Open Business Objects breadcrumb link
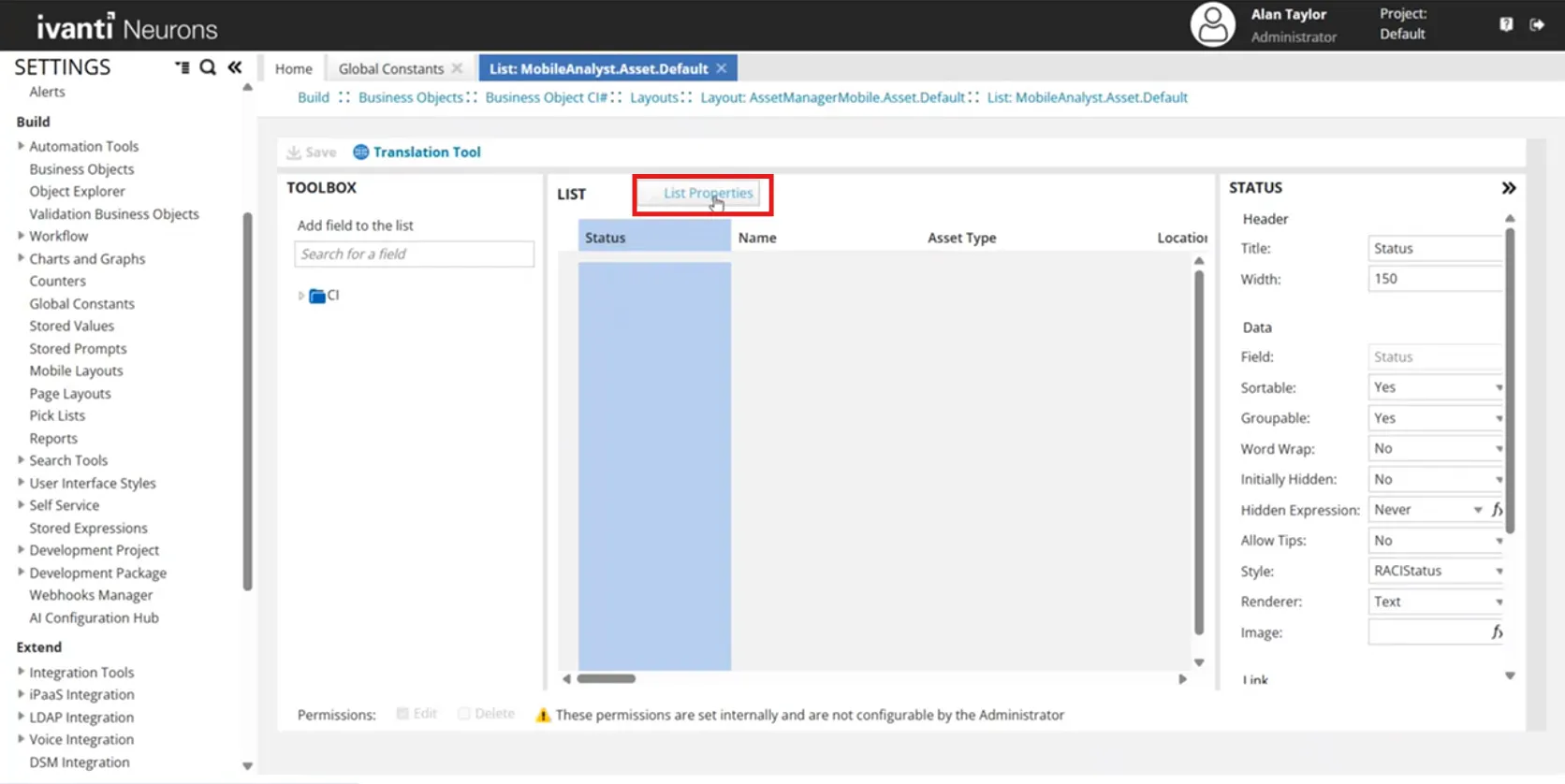 click(x=411, y=97)
